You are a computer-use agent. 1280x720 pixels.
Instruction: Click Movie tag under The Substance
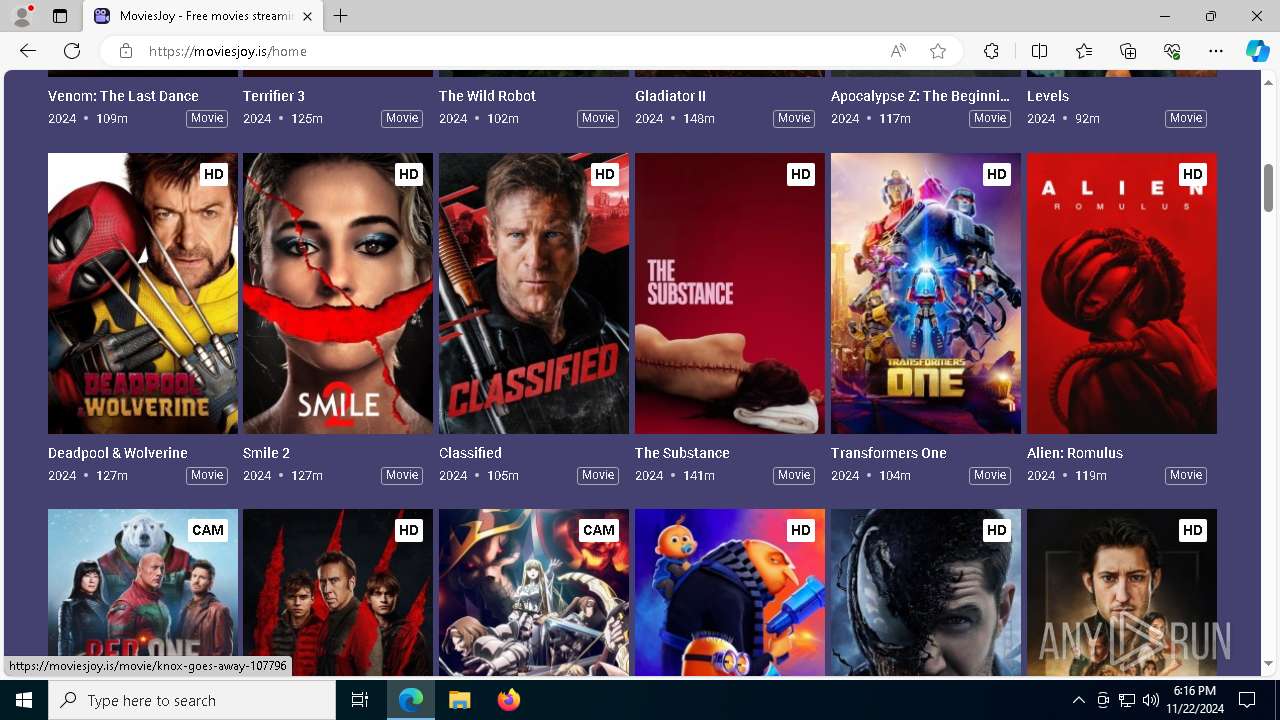pos(794,475)
